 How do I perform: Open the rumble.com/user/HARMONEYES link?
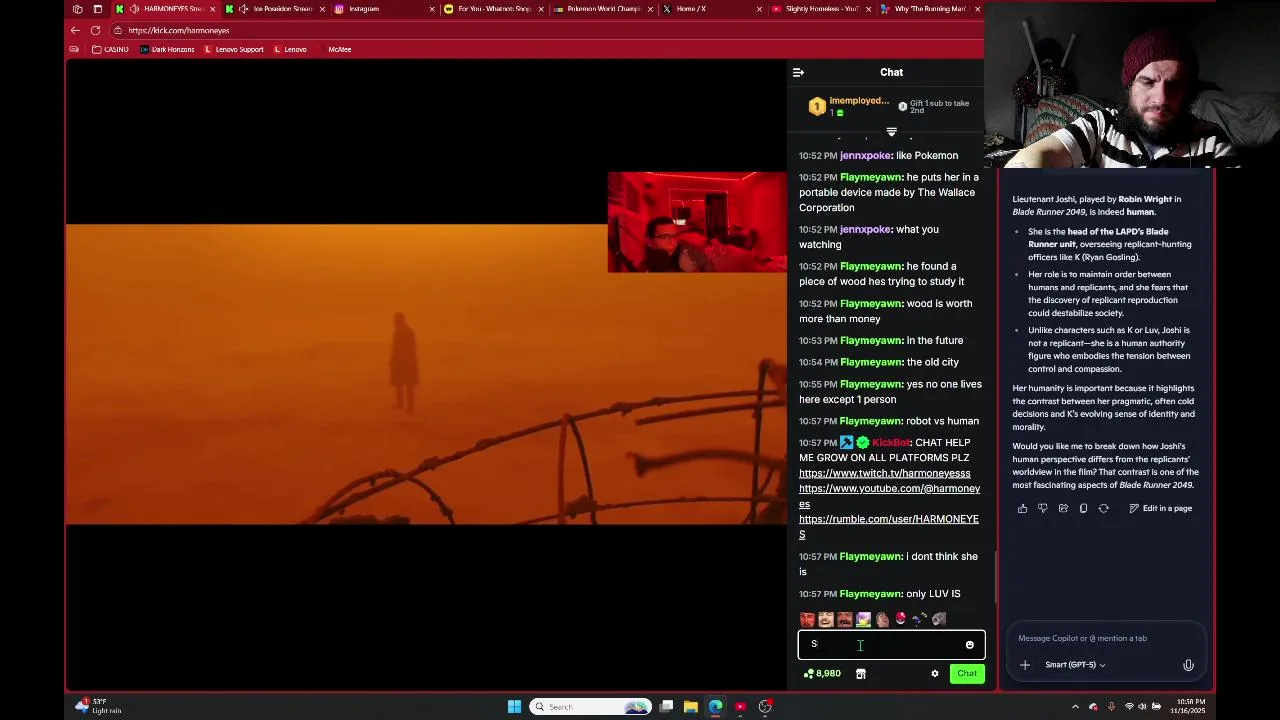pos(888,527)
